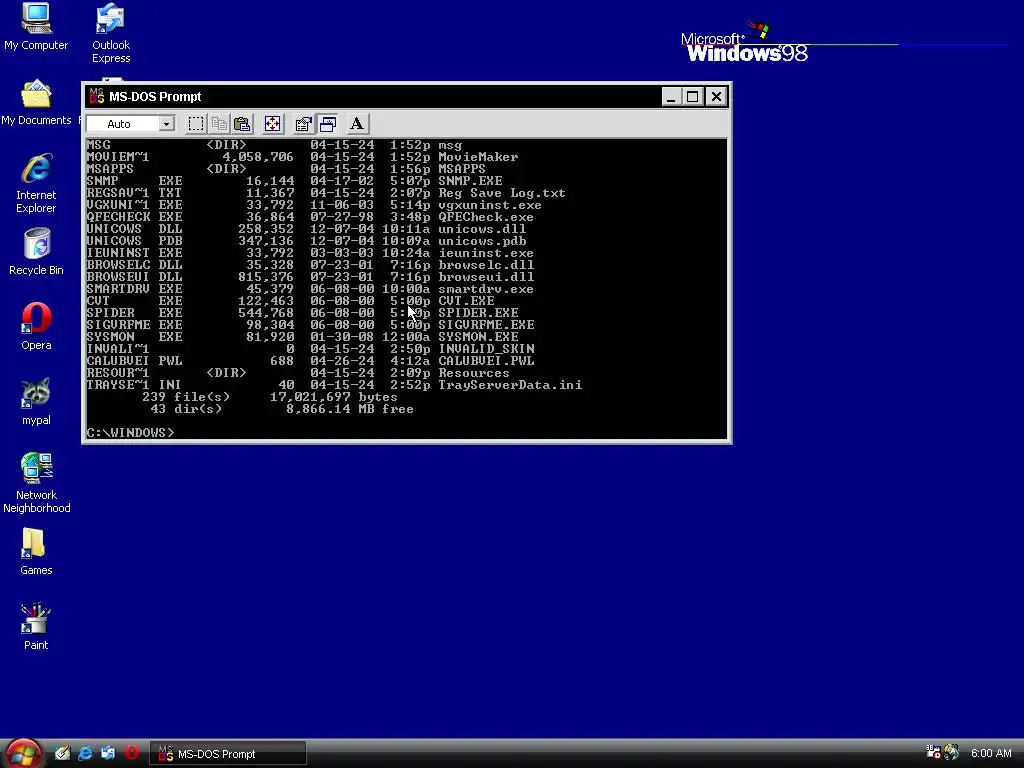The image size is (1024, 768).
Task: Launch Internet Explorer from quick launch
Action: [x=85, y=754]
